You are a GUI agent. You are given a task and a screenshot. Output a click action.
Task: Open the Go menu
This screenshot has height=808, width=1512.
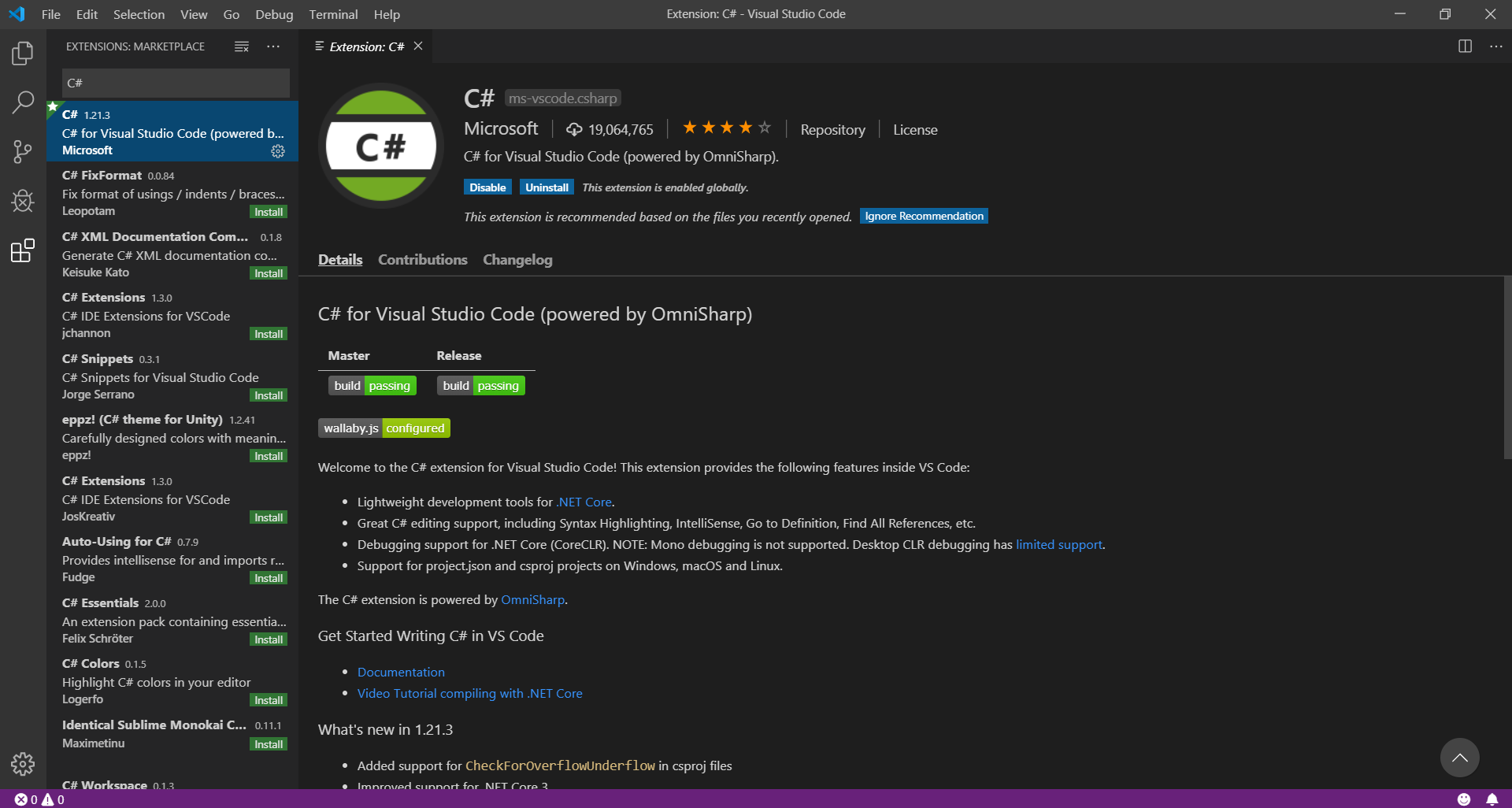(x=231, y=14)
